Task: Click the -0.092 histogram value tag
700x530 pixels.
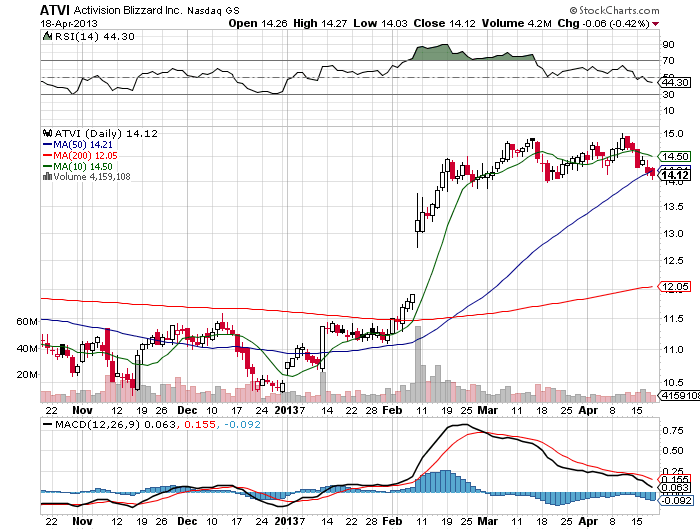Action: [x=676, y=500]
